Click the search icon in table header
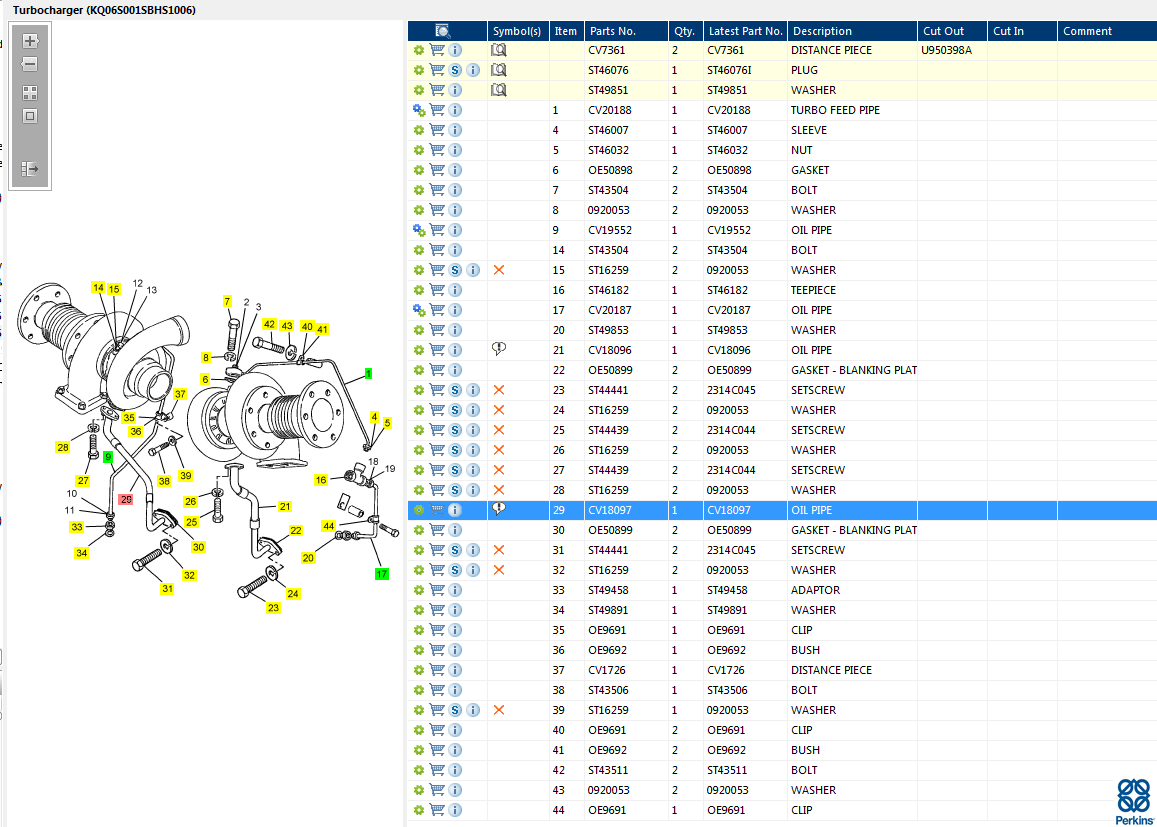The image size is (1157, 827). point(443,31)
